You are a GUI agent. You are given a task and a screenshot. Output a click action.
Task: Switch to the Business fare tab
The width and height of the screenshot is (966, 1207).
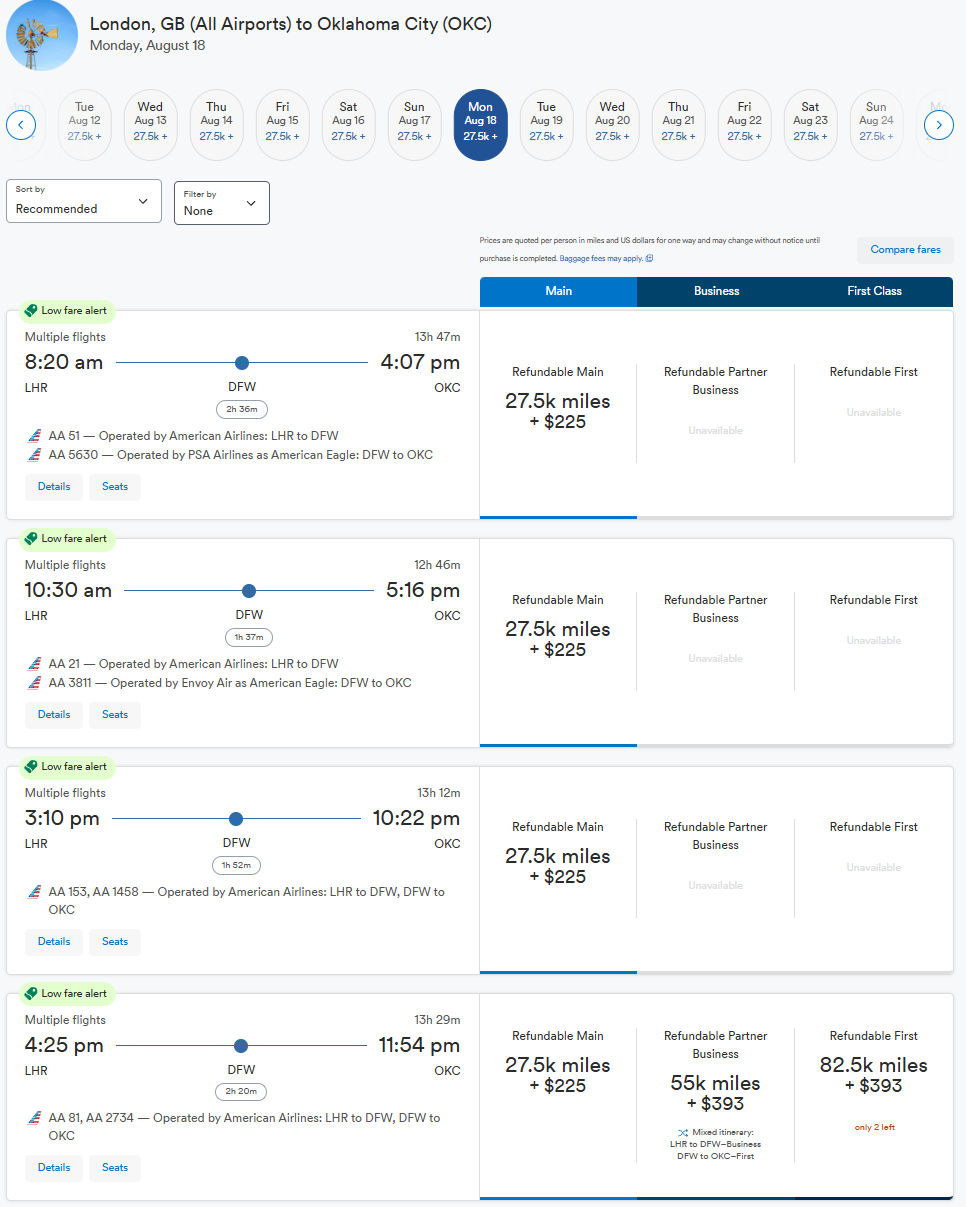(x=716, y=291)
